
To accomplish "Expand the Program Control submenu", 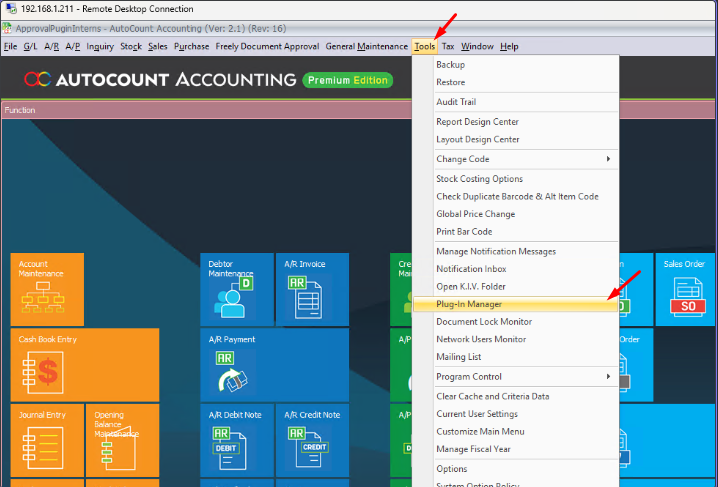I will coord(516,377).
